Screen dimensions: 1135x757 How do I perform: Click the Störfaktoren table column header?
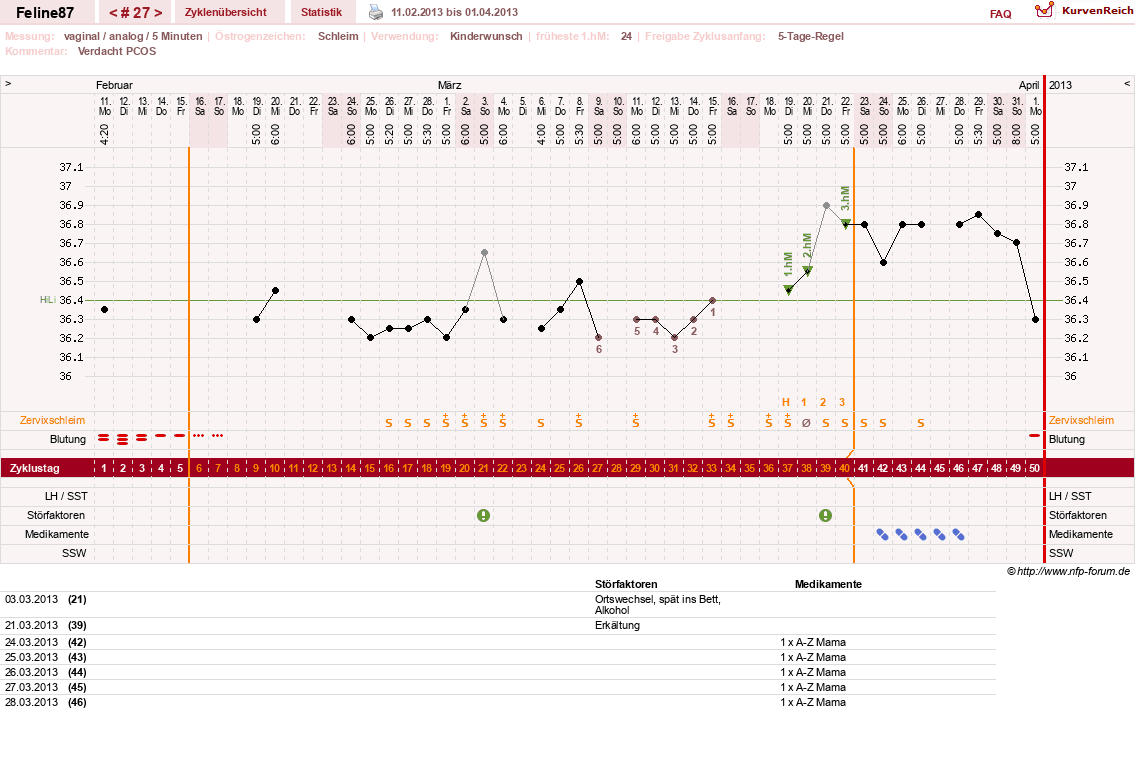click(626, 584)
